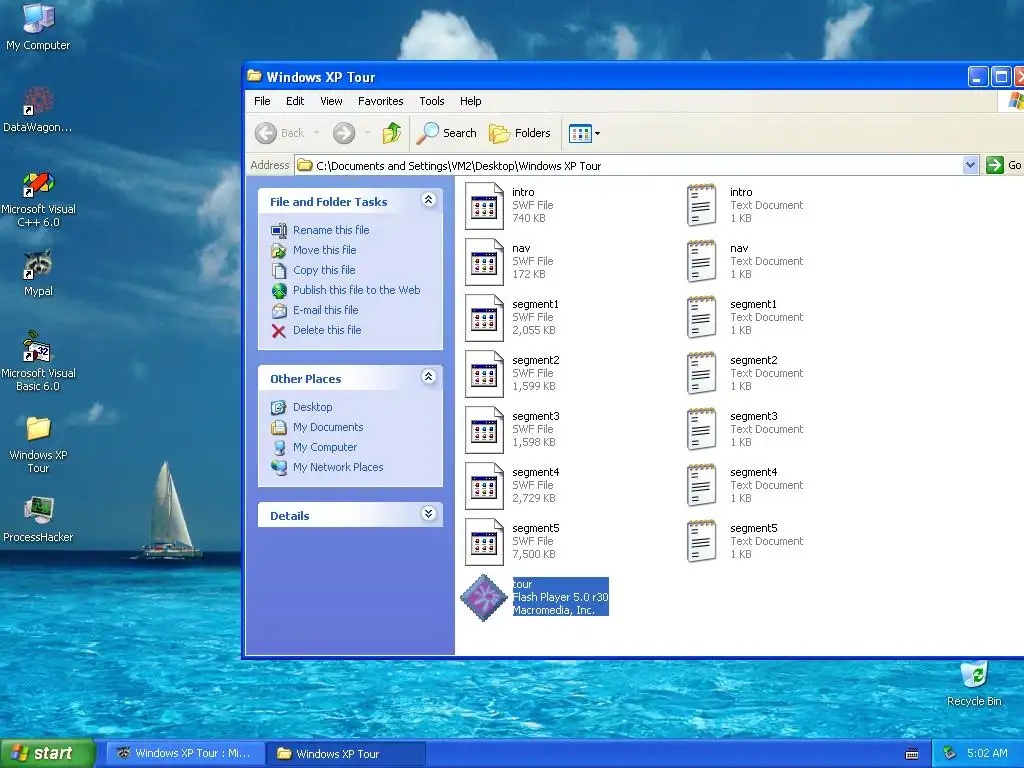Image resolution: width=1024 pixels, height=768 pixels.
Task: Open the Forward history dropdown arrow
Action: coord(367,133)
